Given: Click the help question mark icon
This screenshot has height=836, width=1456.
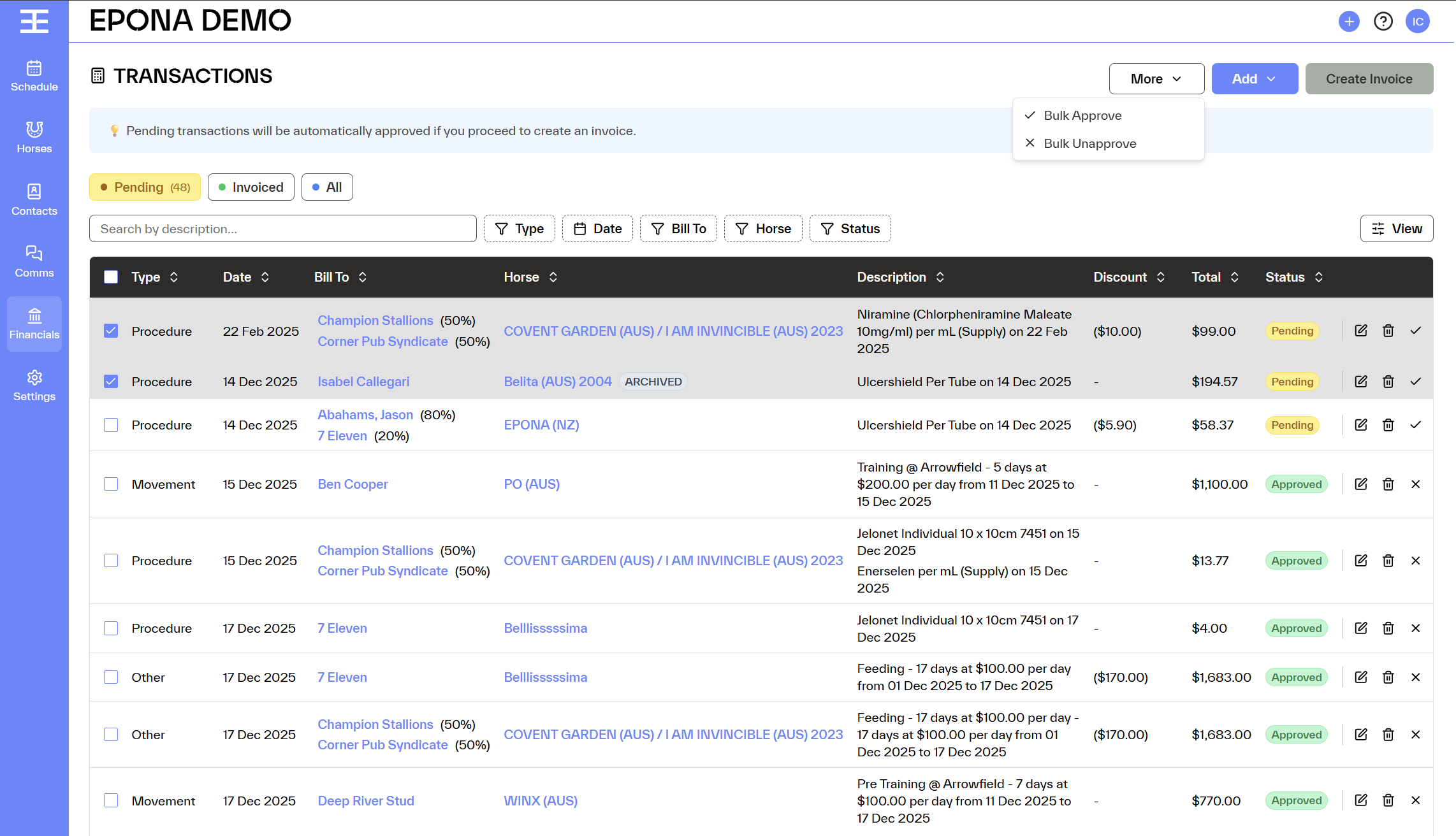Looking at the screenshot, I should tap(1383, 22).
